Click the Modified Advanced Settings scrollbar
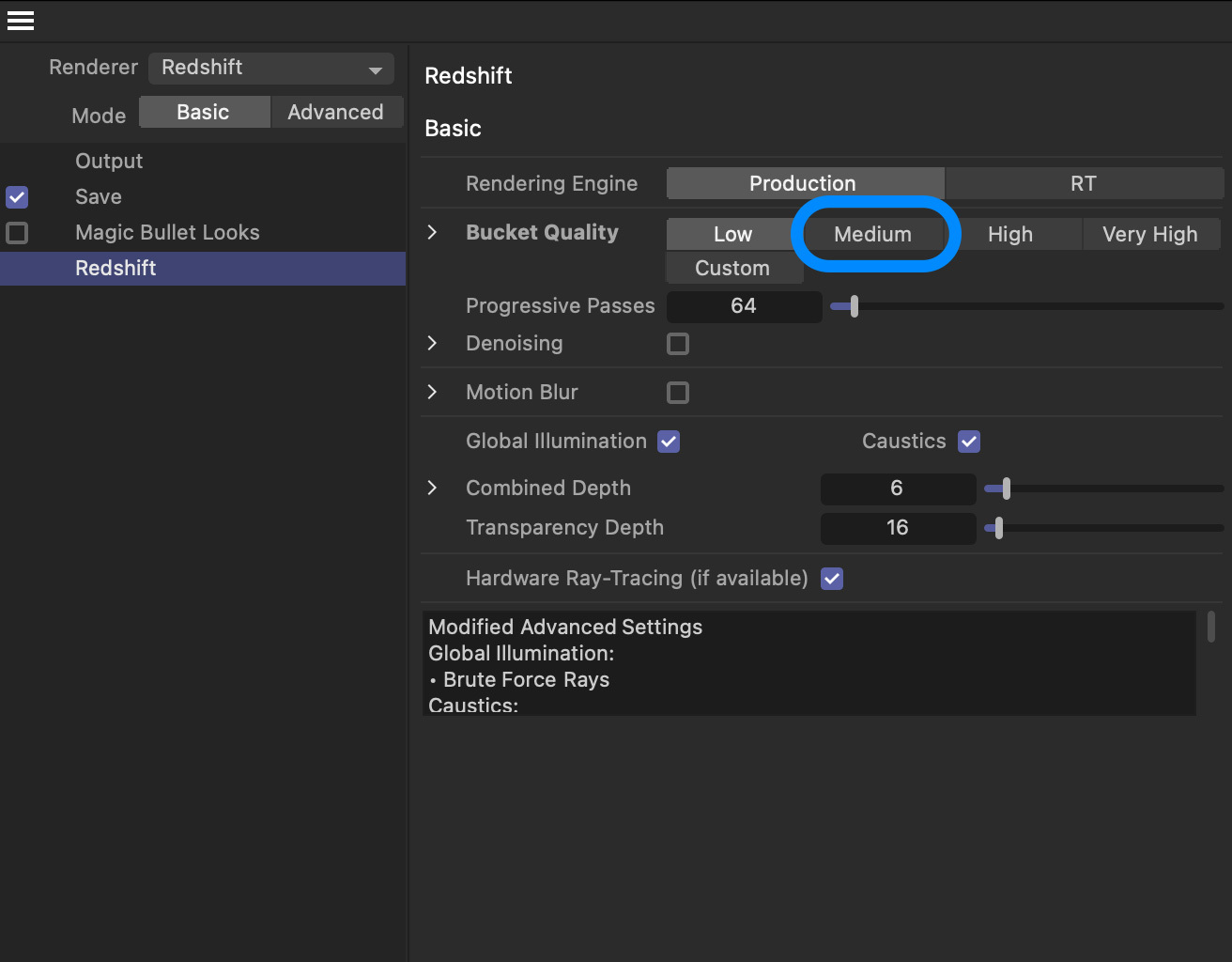Viewport: 1232px width, 962px height. coord(1211,627)
